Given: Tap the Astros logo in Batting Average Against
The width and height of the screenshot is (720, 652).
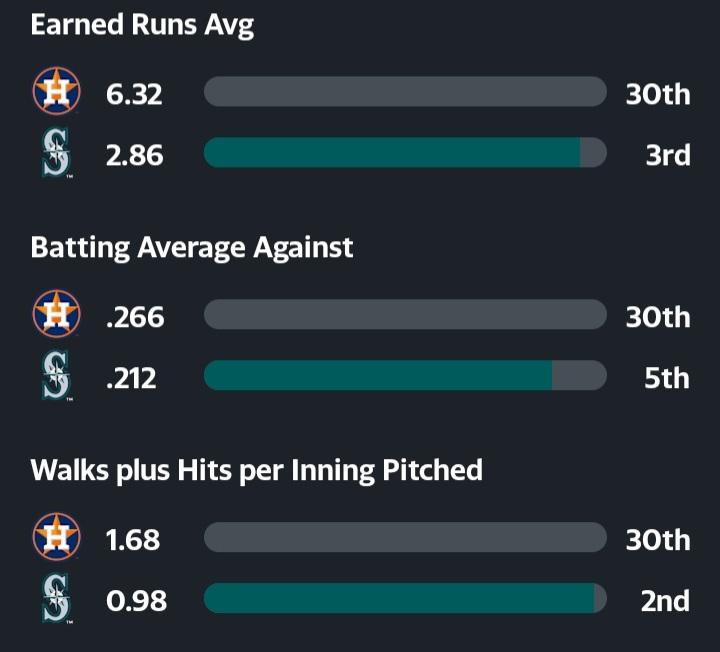Looking at the screenshot, I should pos(56,315).
